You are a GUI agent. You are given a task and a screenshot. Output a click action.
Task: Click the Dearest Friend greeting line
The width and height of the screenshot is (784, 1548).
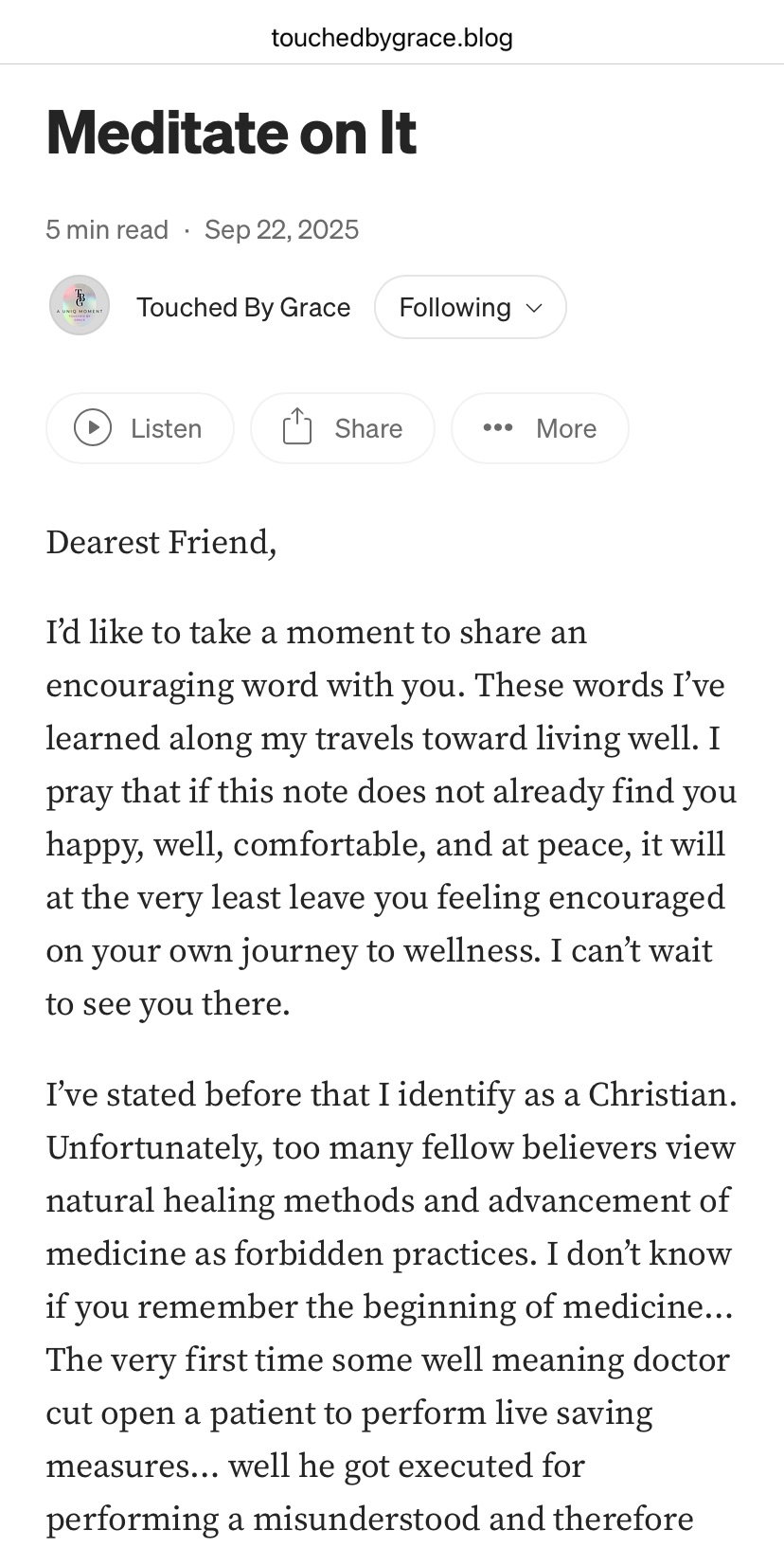pyautogui.click(x=161, y=543)
